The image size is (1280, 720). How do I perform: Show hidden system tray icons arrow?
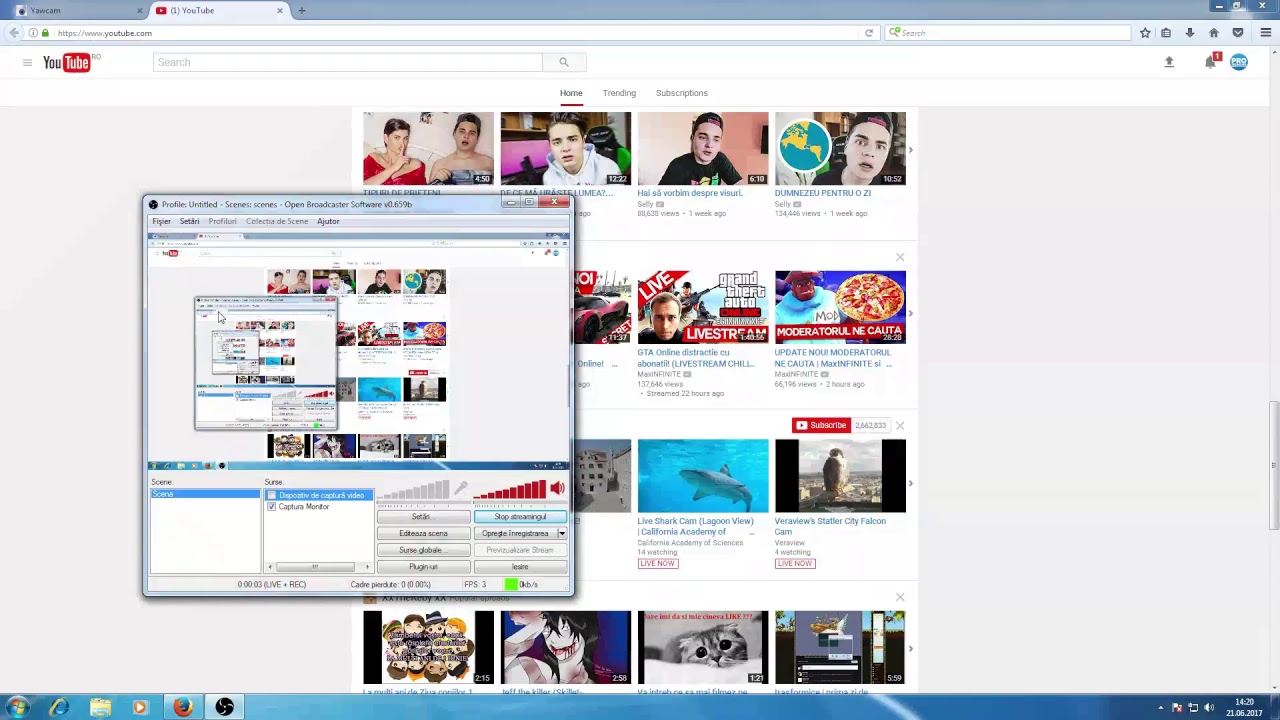1160,708
